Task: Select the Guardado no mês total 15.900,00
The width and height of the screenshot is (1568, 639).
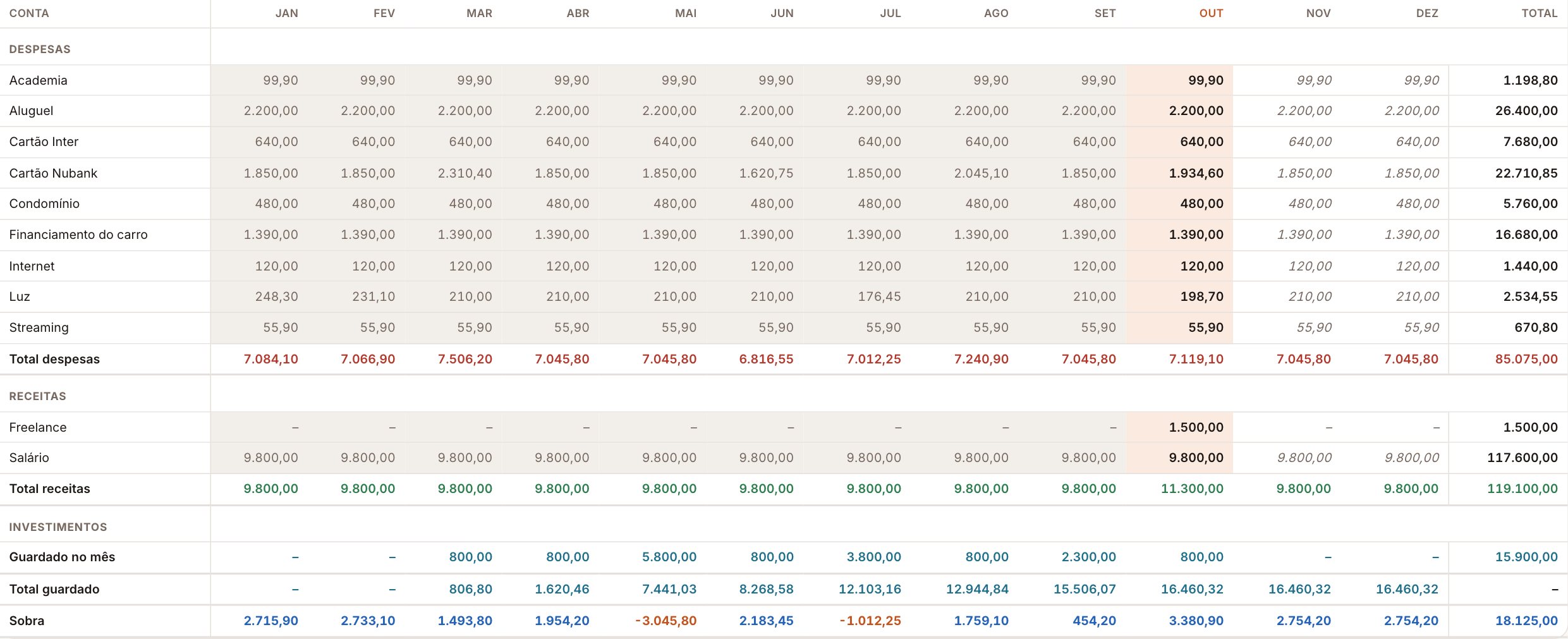Action: [1526, 557]
